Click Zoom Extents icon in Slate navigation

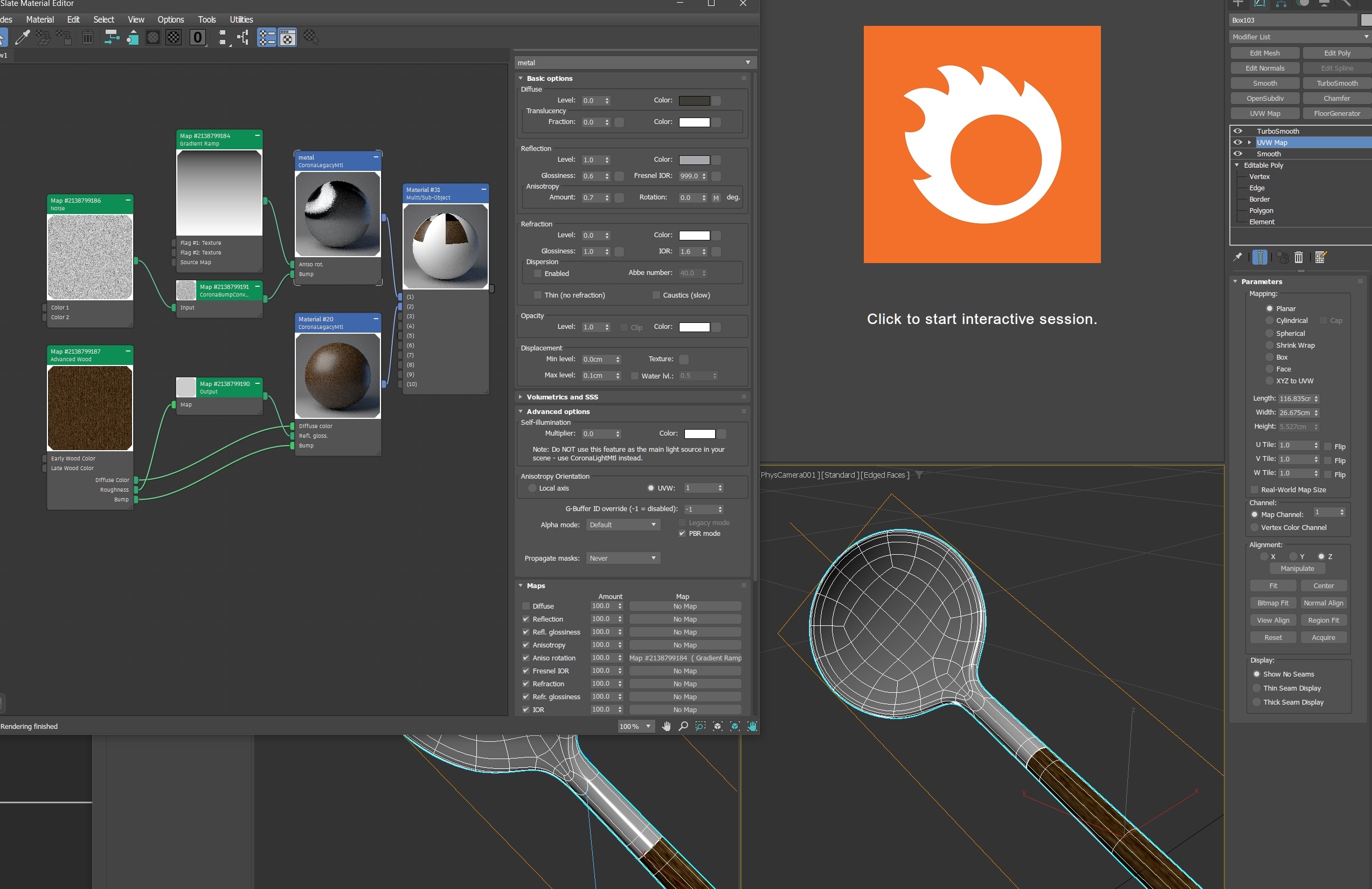click(718, 726)
